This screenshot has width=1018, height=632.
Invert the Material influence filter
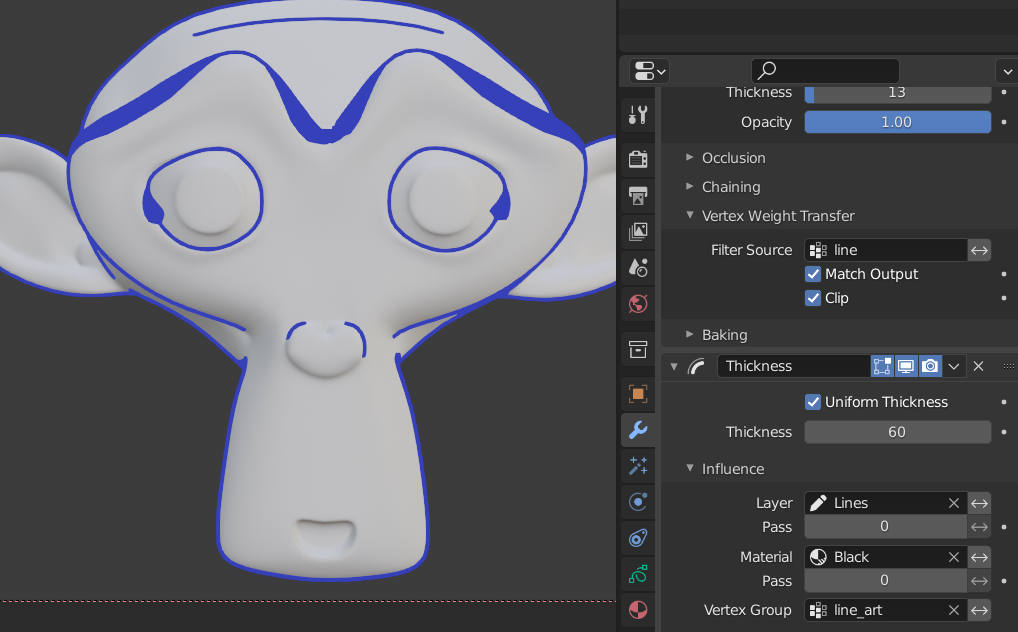[x=979, y=557]
